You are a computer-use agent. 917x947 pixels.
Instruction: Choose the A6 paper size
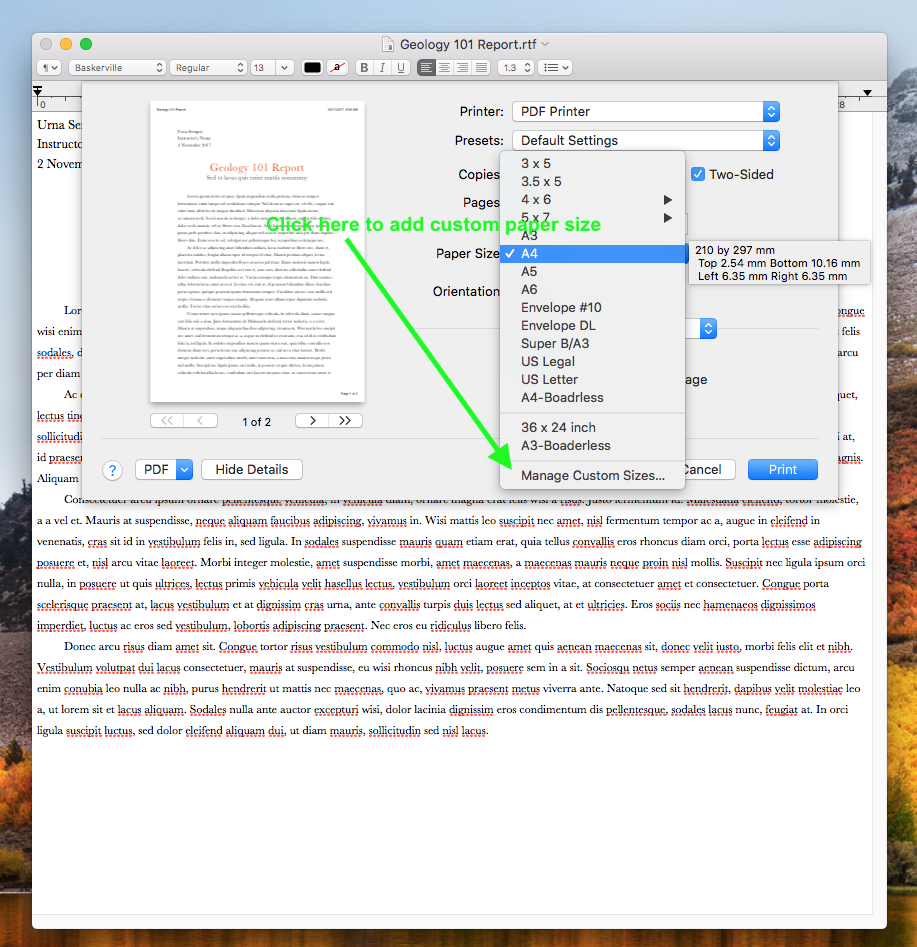coord(593,290)
